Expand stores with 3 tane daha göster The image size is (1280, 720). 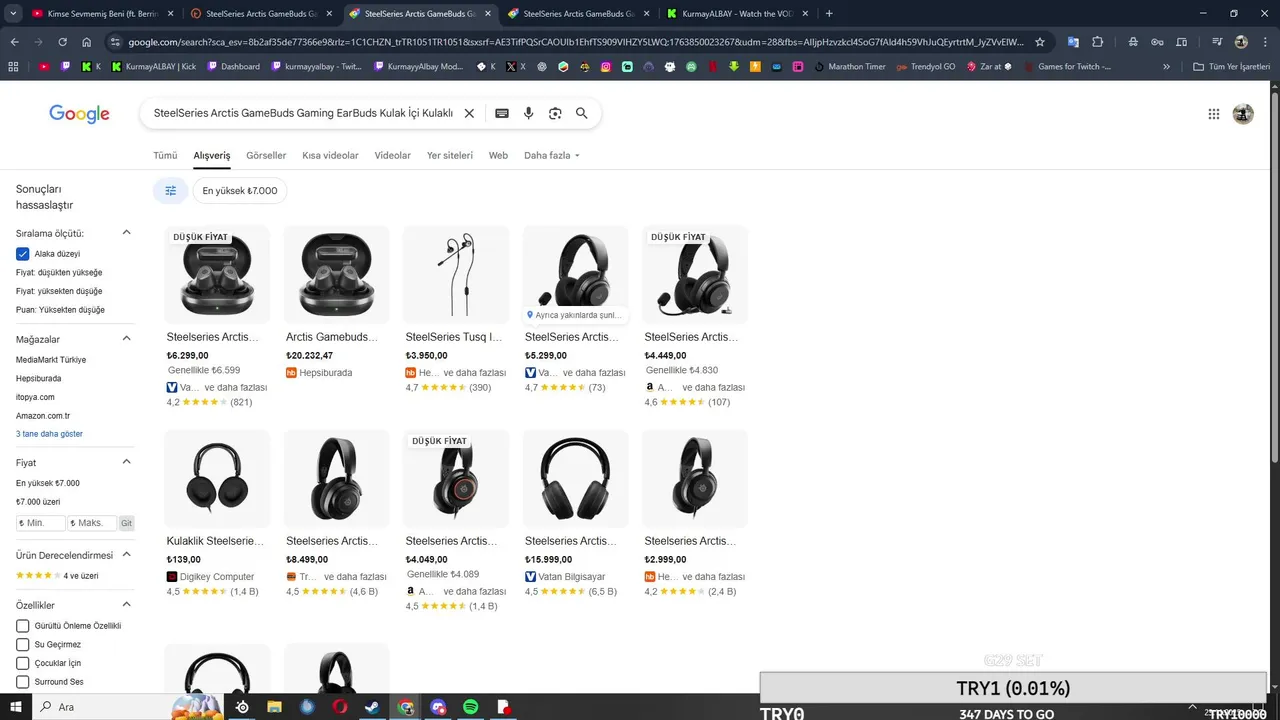click(49, 434)
